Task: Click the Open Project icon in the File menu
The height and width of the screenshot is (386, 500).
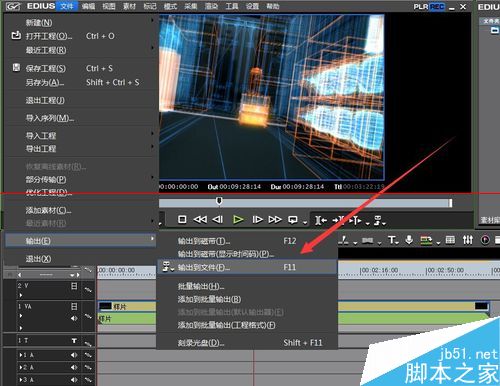Action: 16,35
